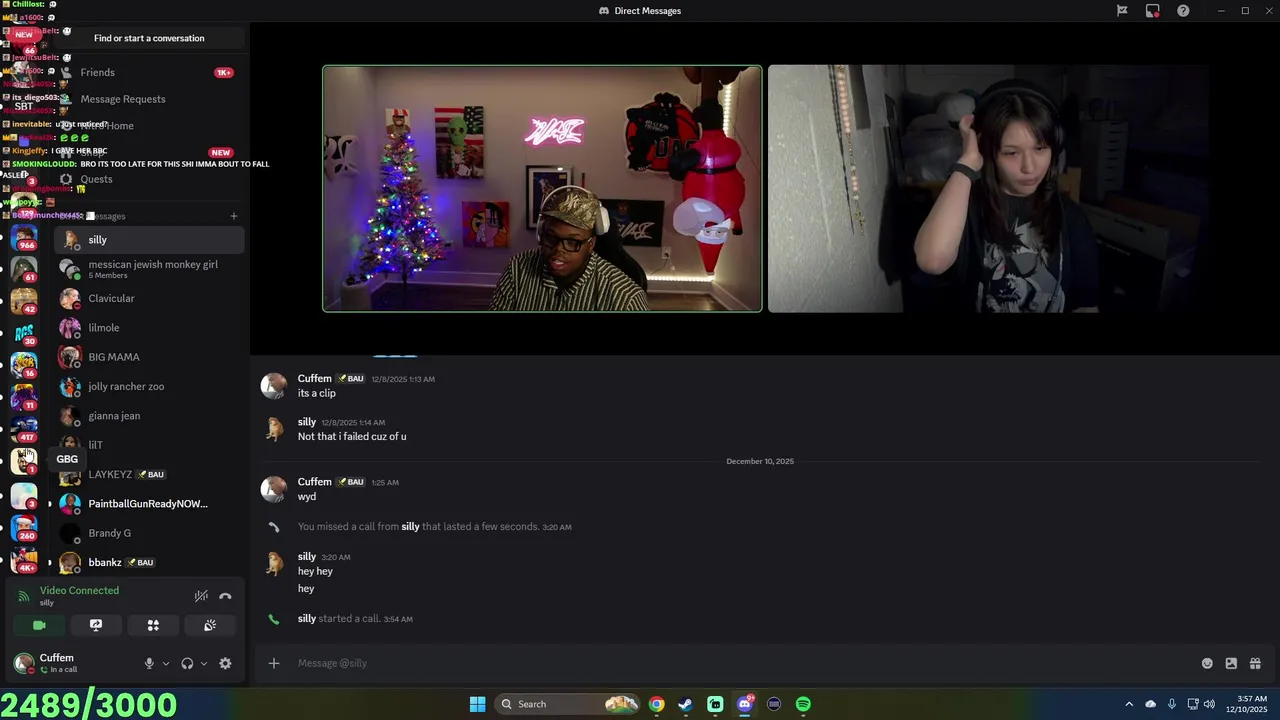Focus silly's video tile
The image size is (1280, 720).
(988, 189)
